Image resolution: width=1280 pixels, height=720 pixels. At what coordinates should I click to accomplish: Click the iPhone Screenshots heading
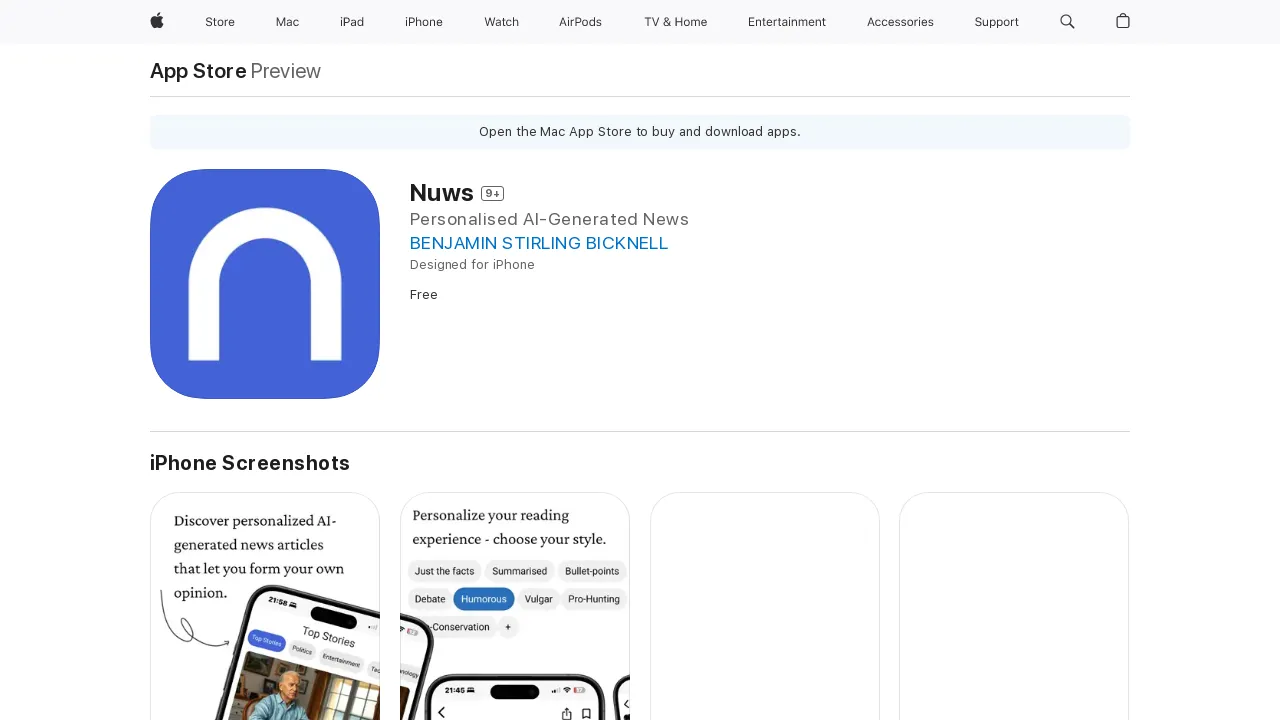tap(250, 463)
